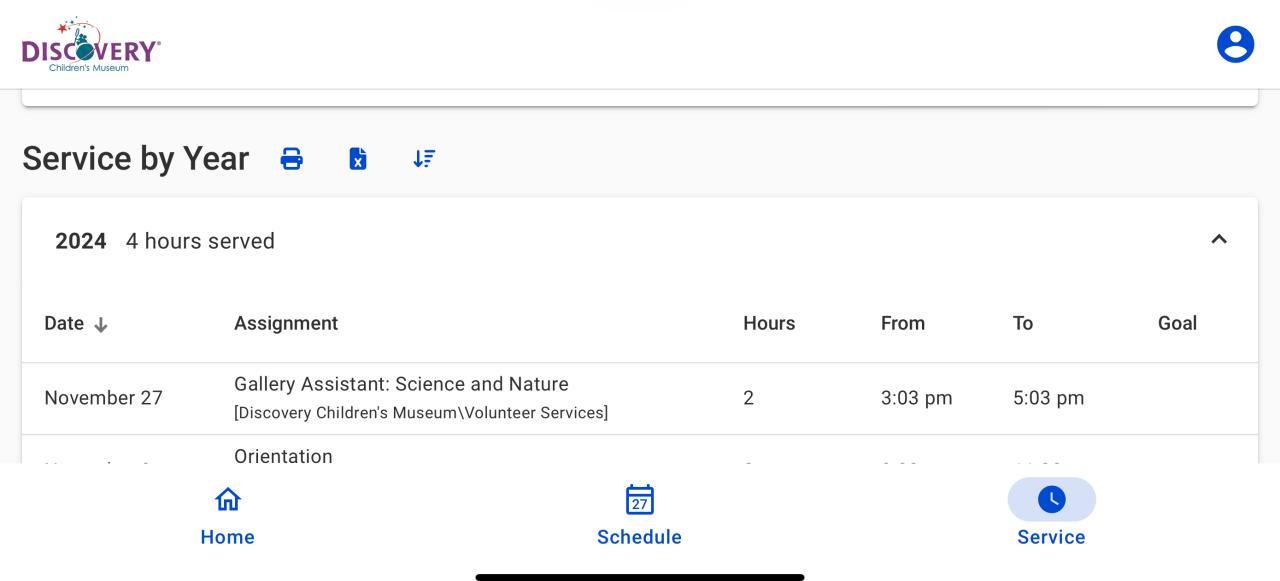This screenshot has width=1280, height=581.
Task: Tap the Schedule calendar icon
Action: [640, 499]
